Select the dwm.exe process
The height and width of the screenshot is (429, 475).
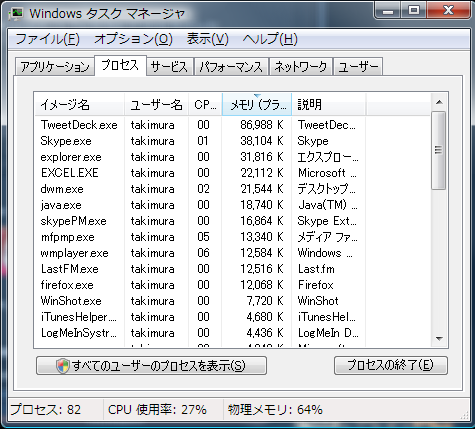[232, 189]
